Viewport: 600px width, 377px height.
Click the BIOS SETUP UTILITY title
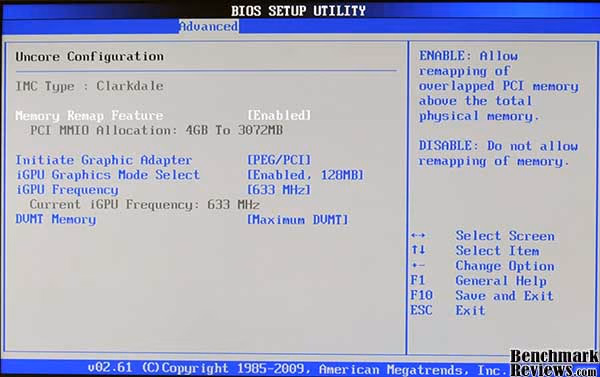coord(298,10)
